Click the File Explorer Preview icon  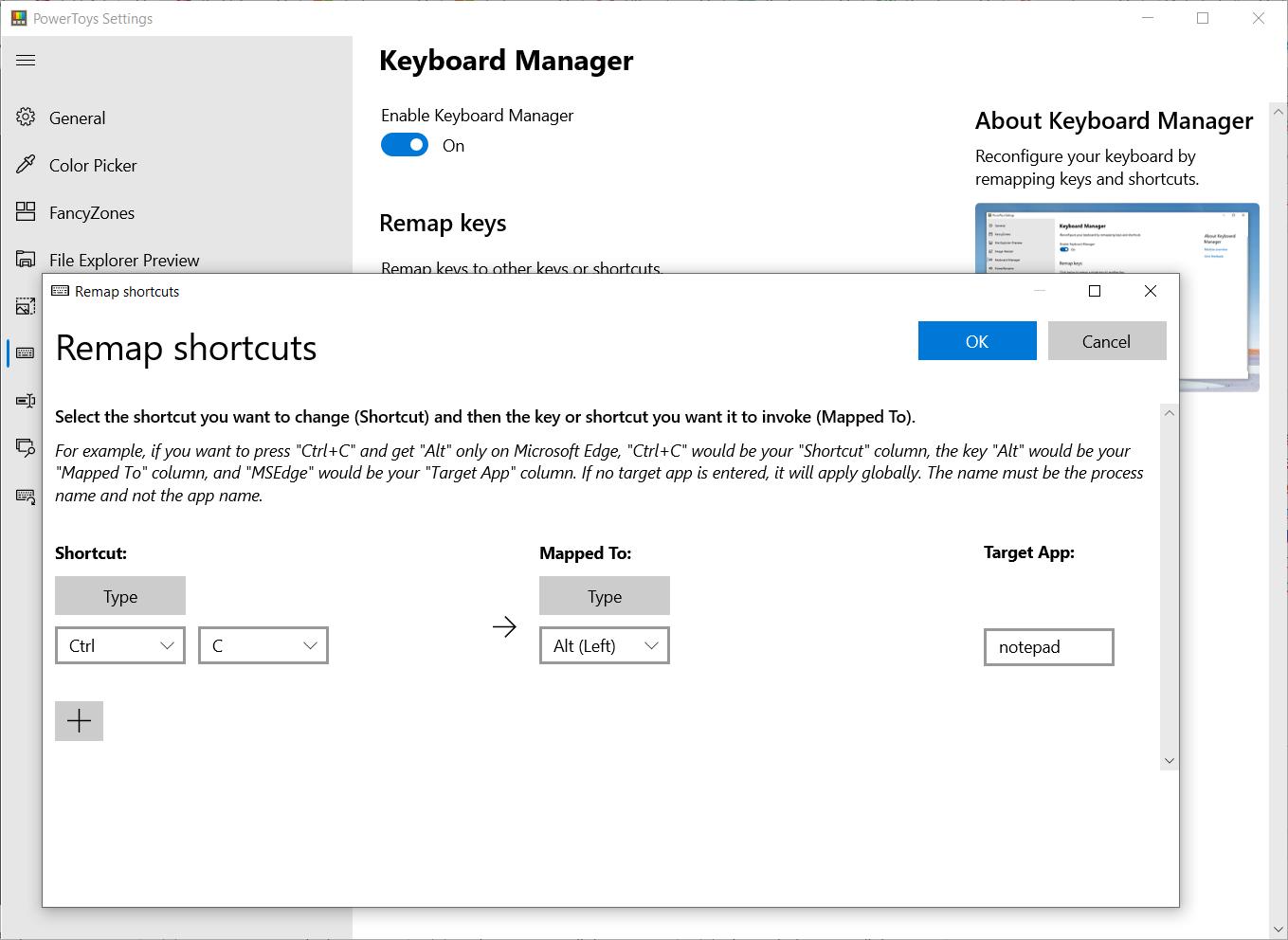26,260
